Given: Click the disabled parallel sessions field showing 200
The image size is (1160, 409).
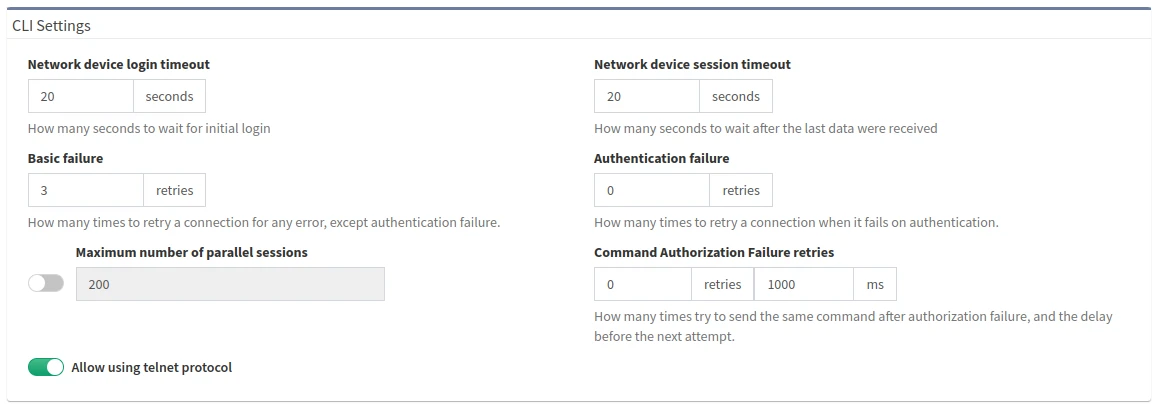Looking at the screenshot, I should [230, 284].
